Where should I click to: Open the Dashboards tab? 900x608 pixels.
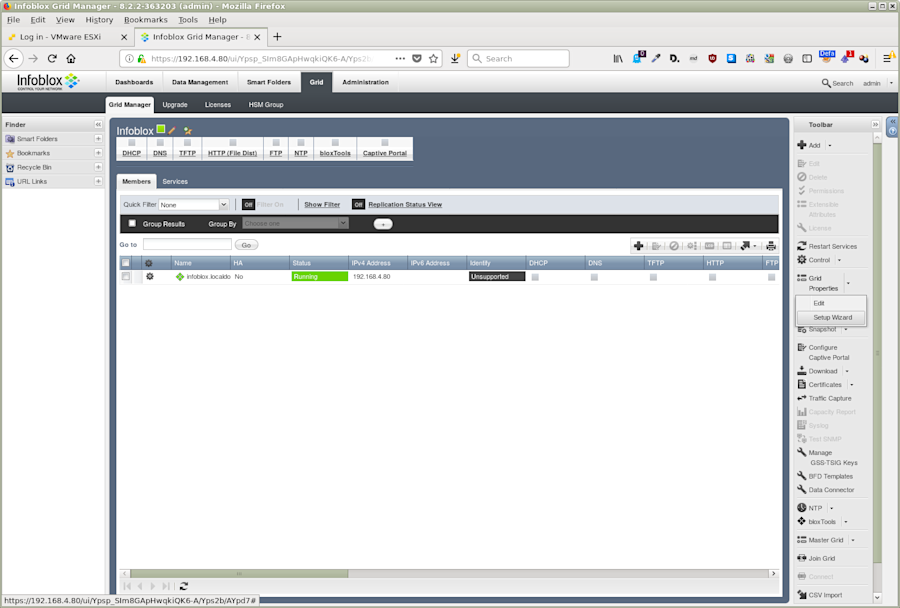click(x=134, y=82)
